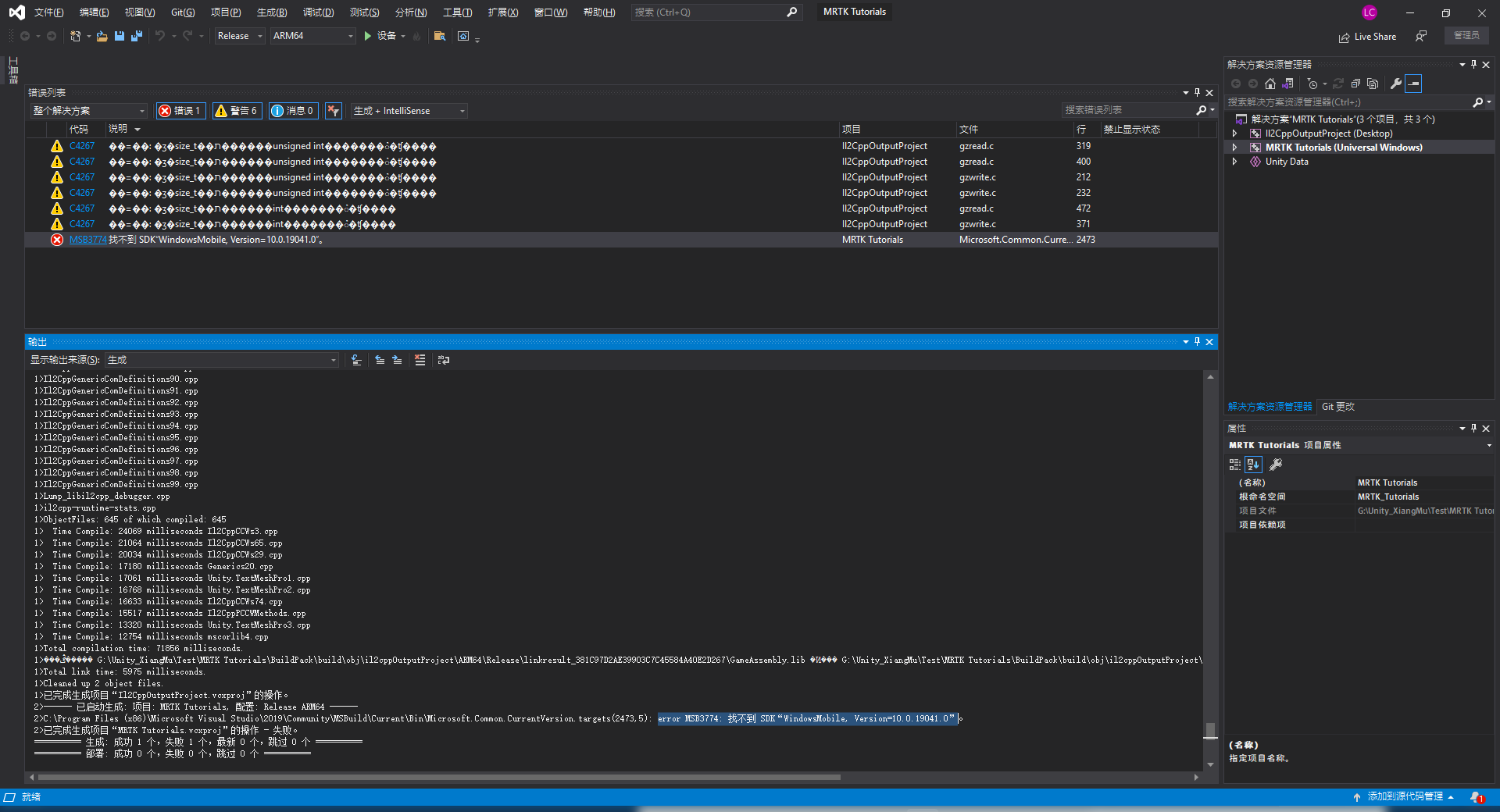Viewport: 1500px width, 812px height.
Task: Click the notifications bell in status bar
Action: click(x=1476, y=797)
